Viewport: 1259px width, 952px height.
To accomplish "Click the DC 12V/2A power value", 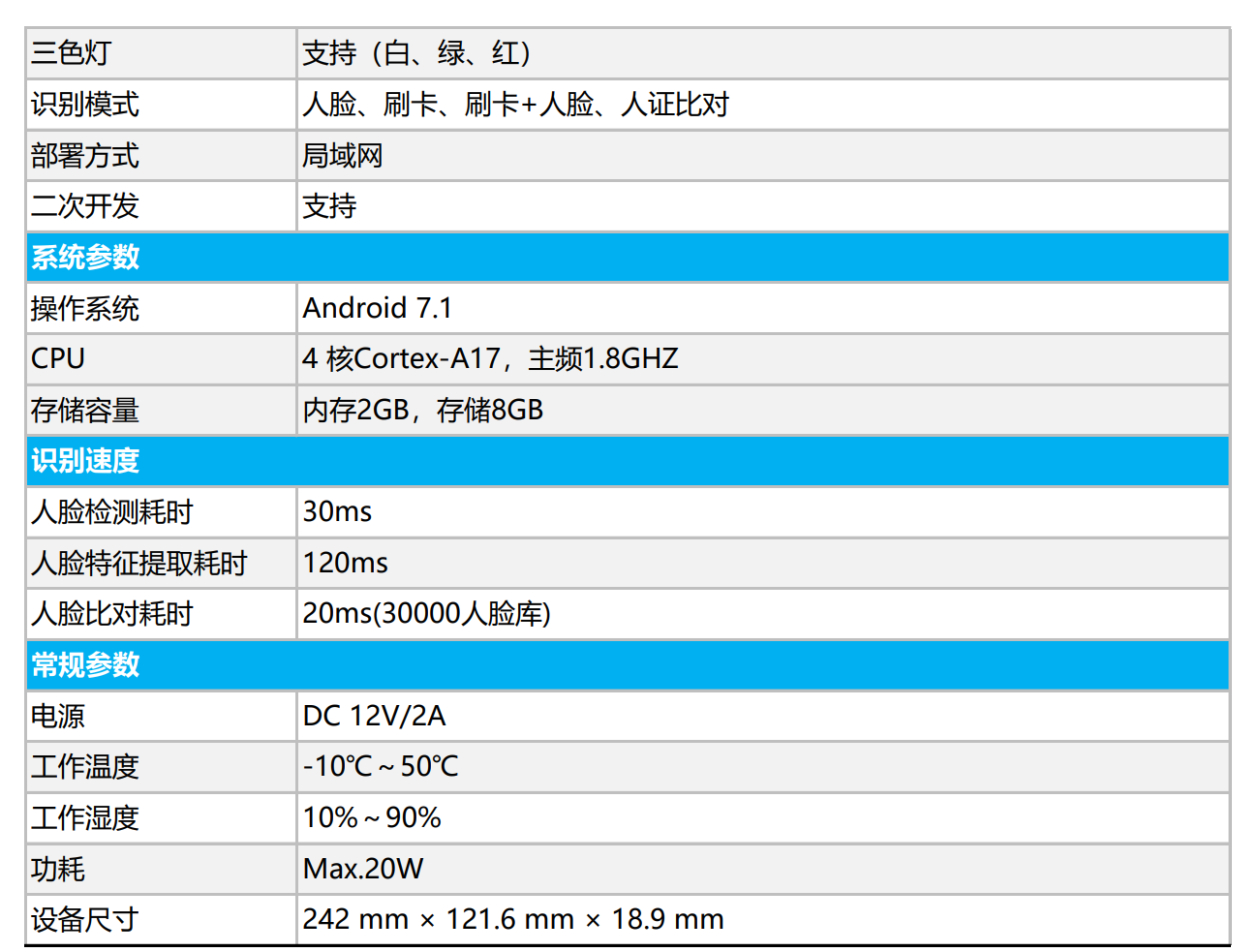I will [x=374, y=716].
